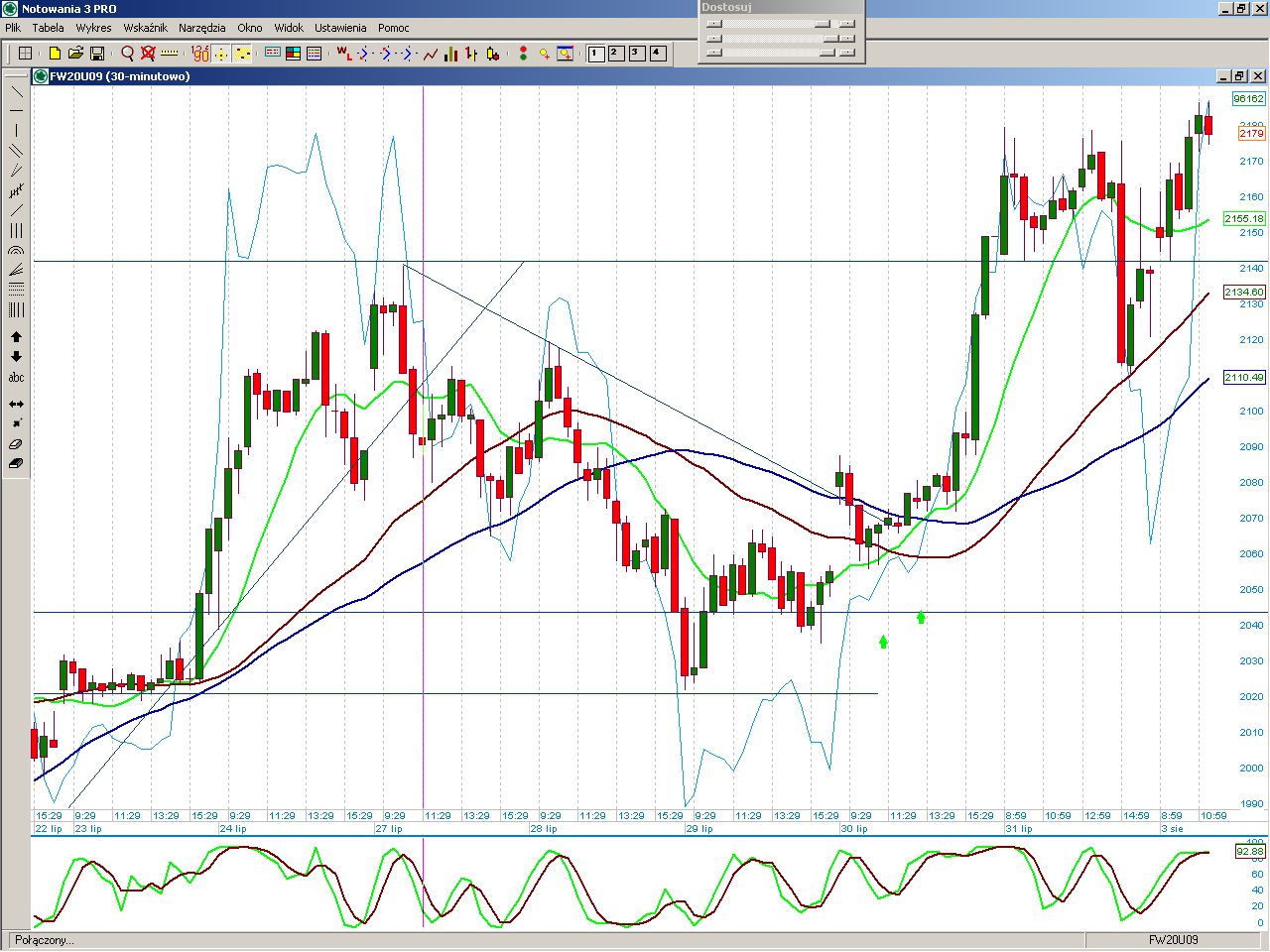Image resolution: width=1270 pixels, height=952 pixels.
Task: Click the magnifying glass zoom icon
Action: pos(127,54)
